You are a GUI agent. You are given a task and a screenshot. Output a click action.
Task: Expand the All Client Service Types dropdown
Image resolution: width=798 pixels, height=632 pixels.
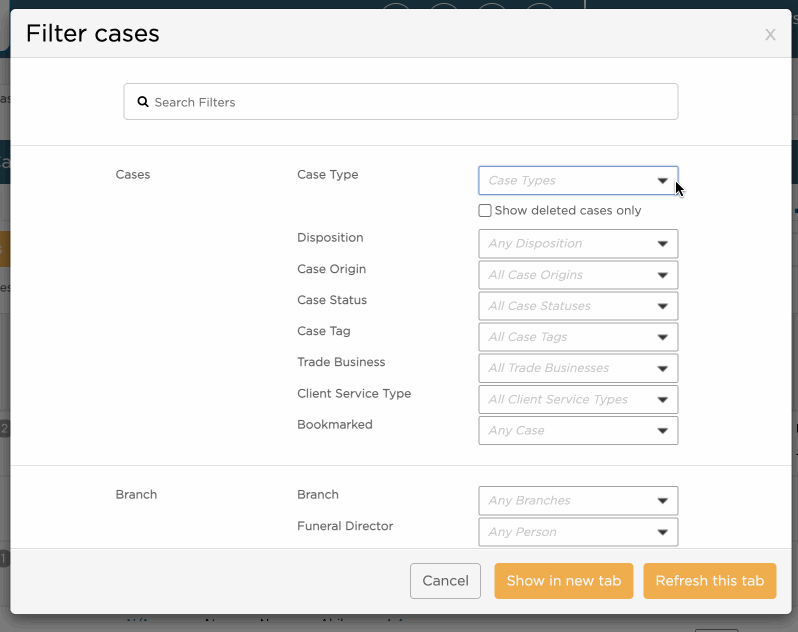click(578, 400)
